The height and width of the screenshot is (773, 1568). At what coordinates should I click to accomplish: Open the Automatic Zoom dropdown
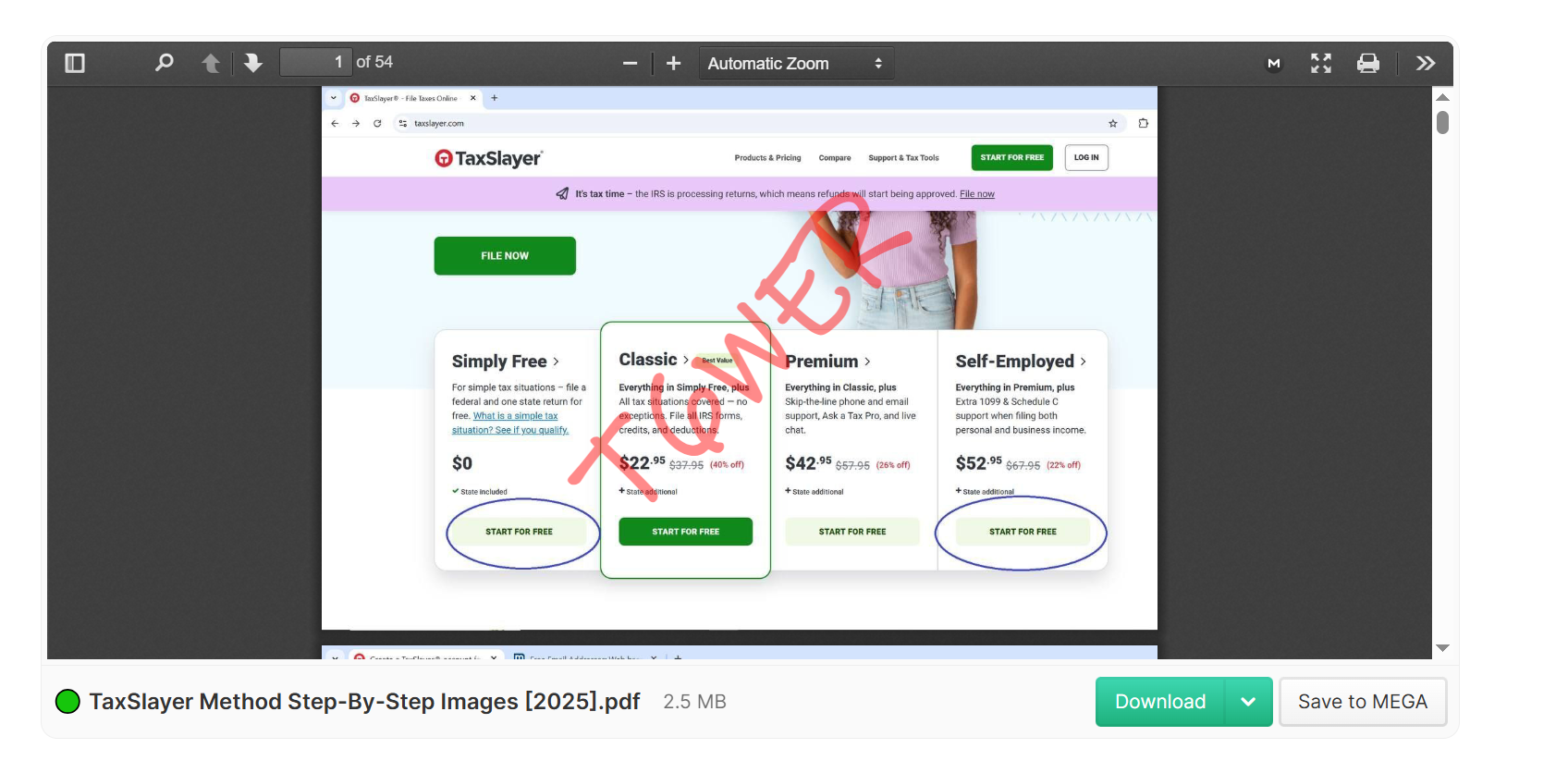(x=796, y=63)
